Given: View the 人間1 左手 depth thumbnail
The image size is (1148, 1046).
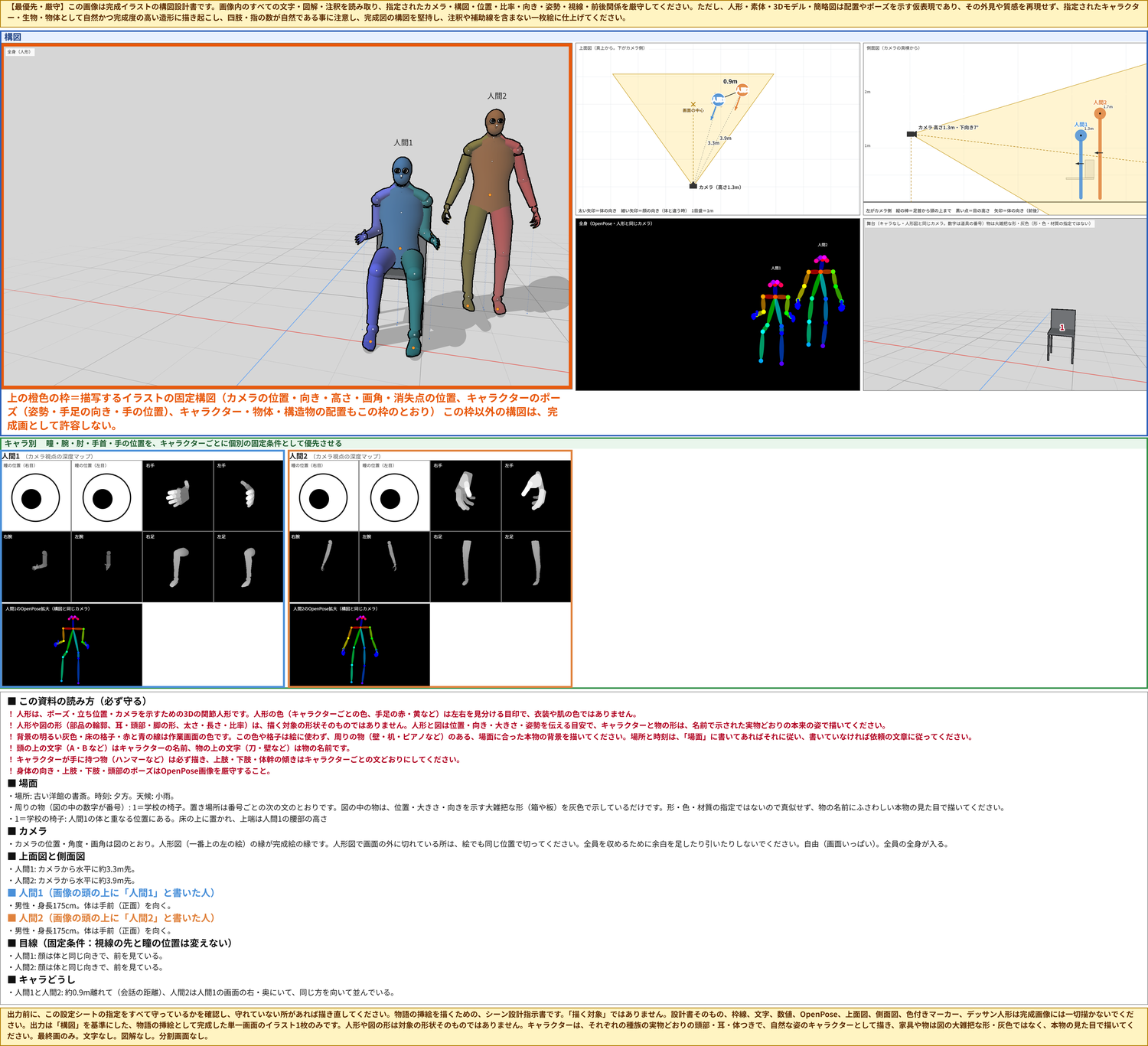Looking at the screenshot, I should 249,496.
